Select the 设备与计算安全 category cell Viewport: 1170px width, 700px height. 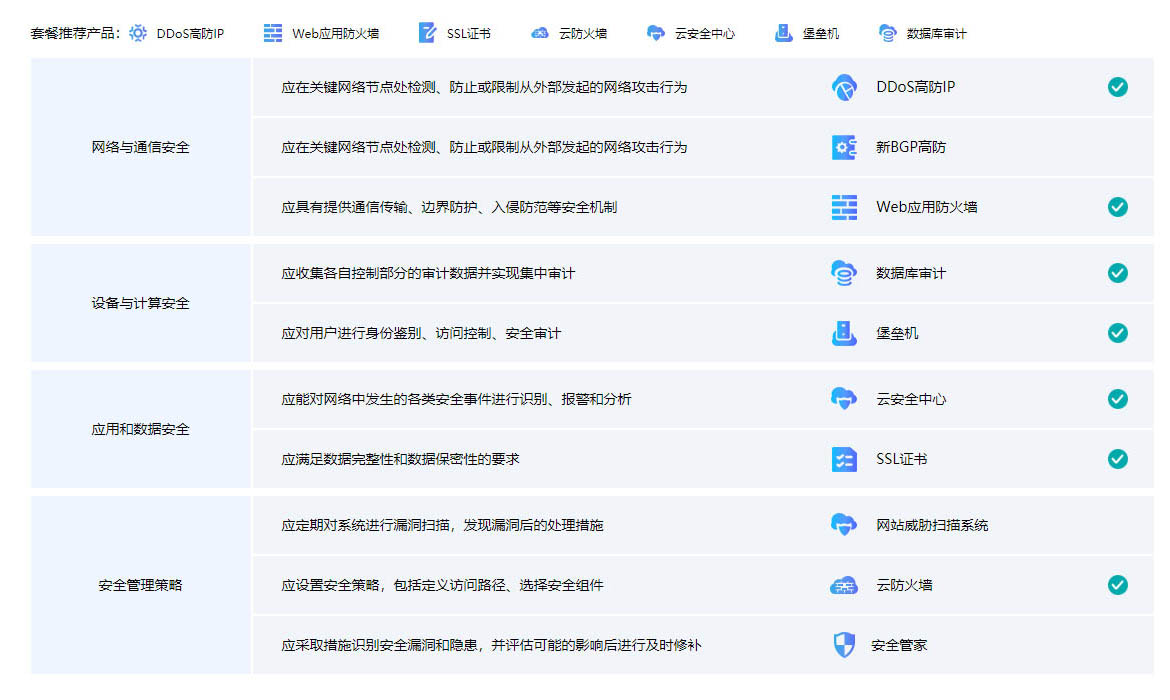[140, 303]
